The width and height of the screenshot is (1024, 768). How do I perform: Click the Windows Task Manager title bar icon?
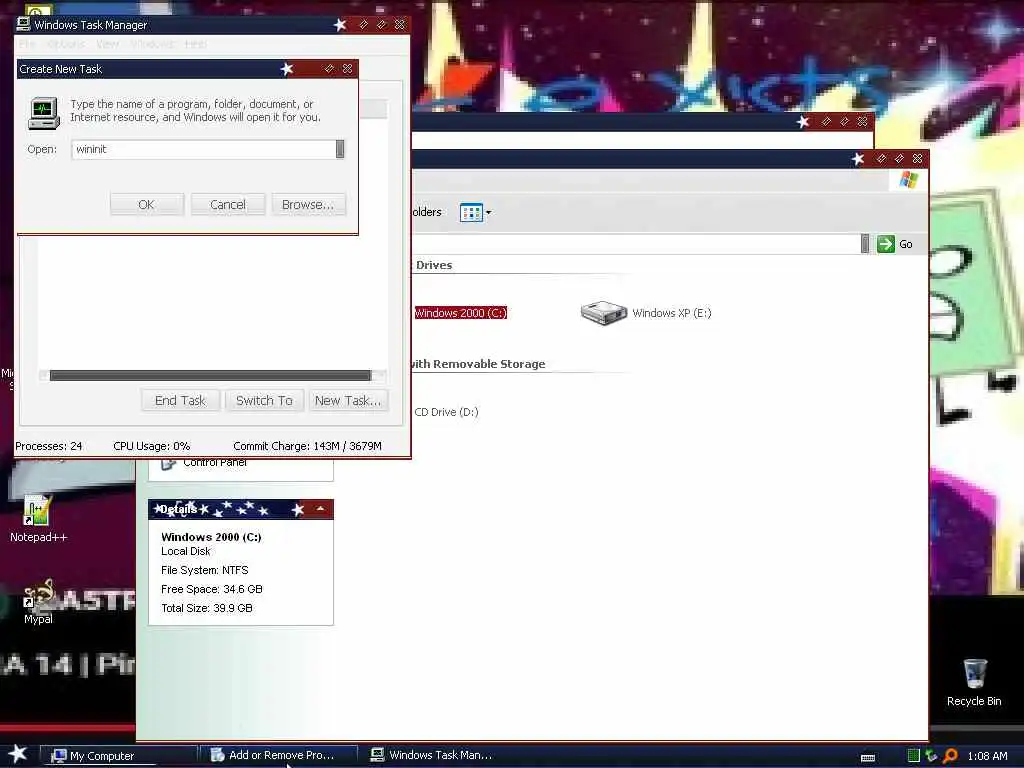pos(24,25)
